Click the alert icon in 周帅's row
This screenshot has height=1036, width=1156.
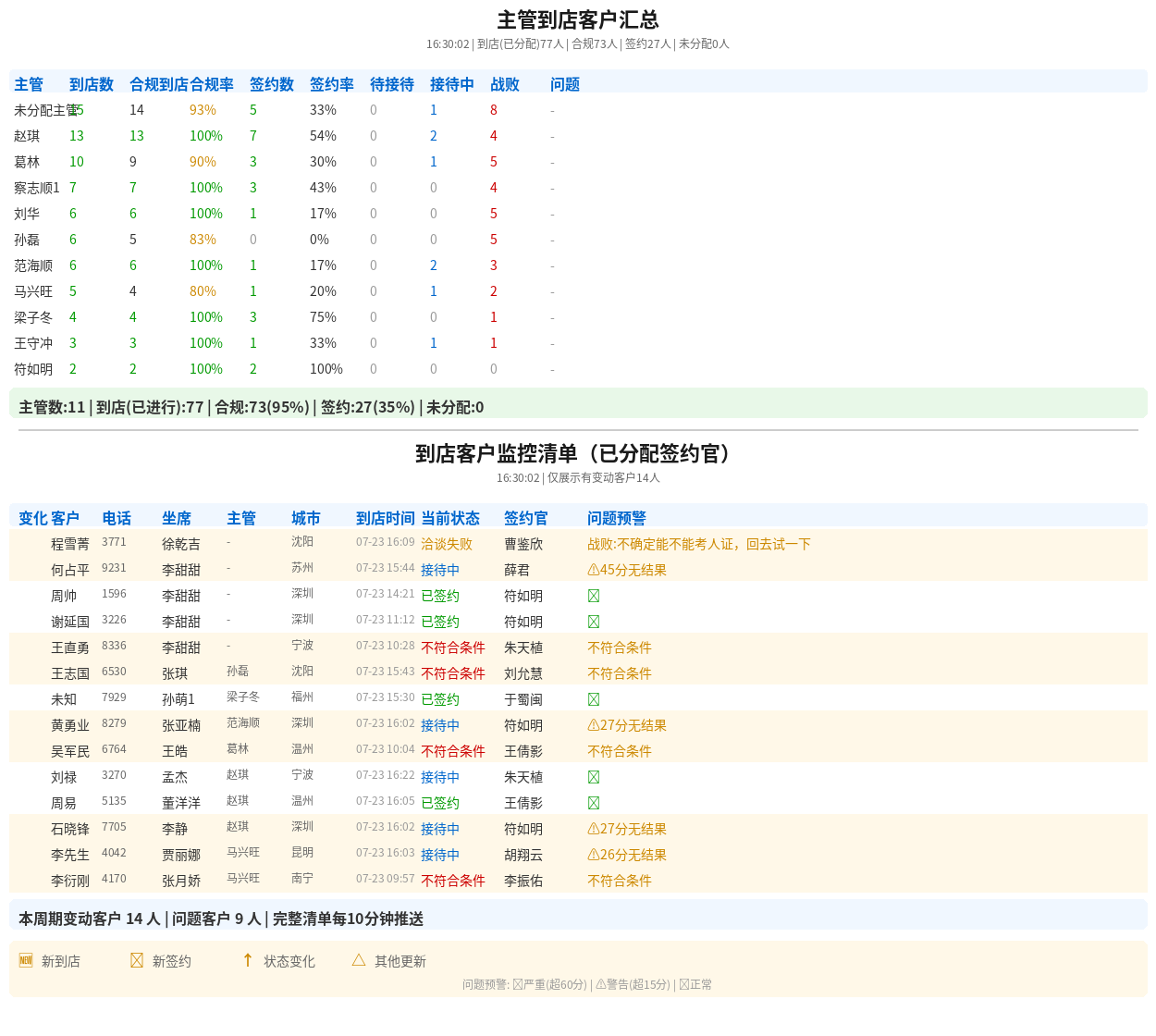[x=594, y=596]
